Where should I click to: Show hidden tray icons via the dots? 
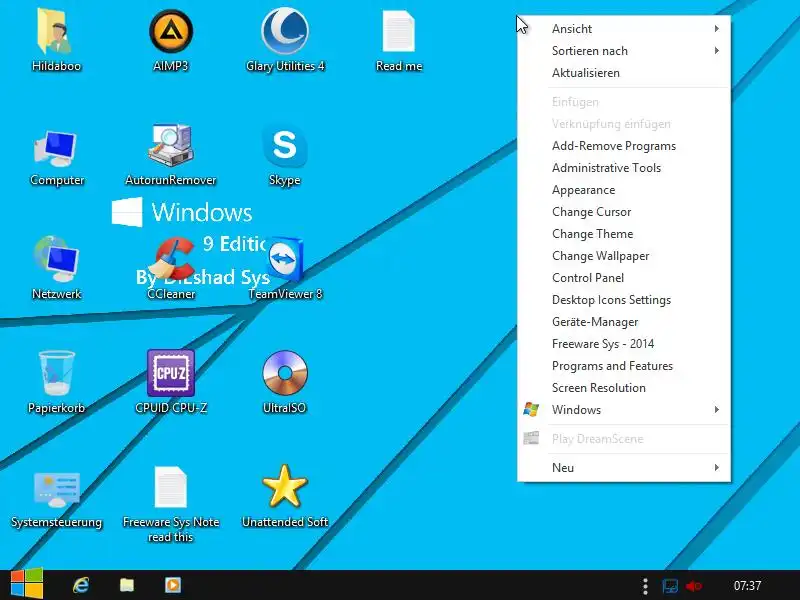[645, 586]
